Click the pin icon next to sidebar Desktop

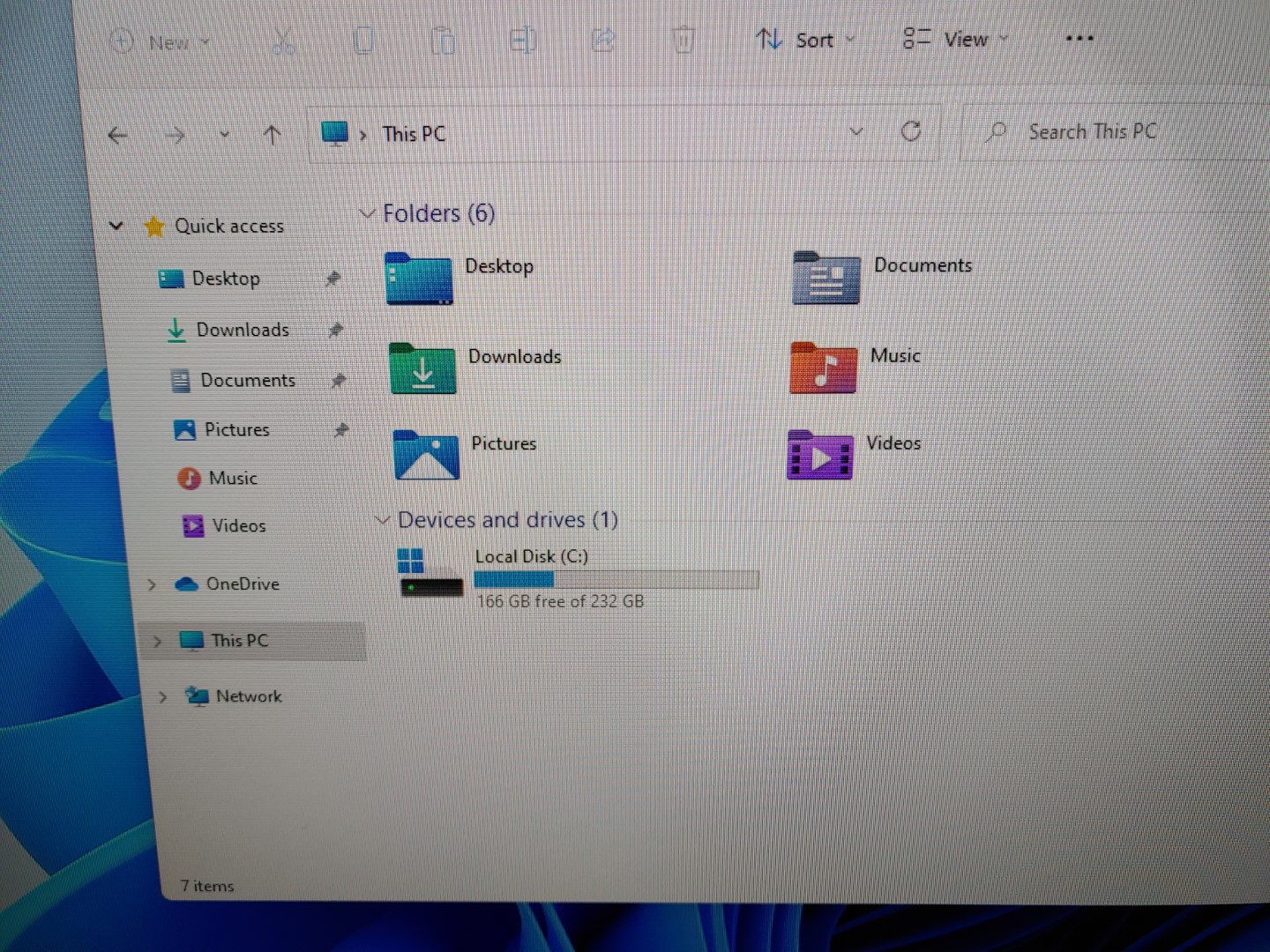[x=332, y=279]
